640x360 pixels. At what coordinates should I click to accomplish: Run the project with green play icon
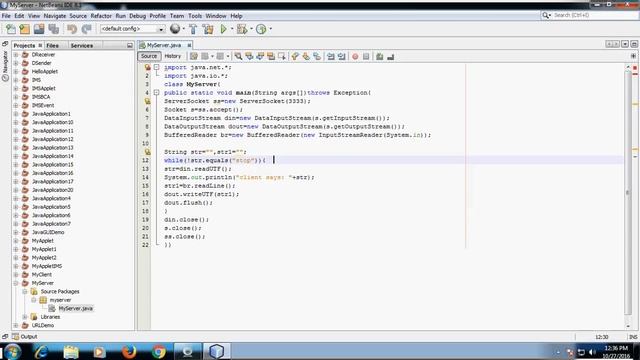point(223,29)
